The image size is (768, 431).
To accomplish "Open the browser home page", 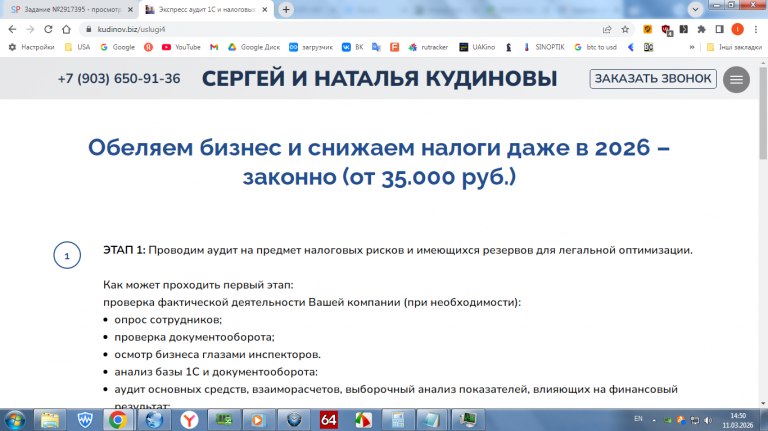I will coord(66,29).
